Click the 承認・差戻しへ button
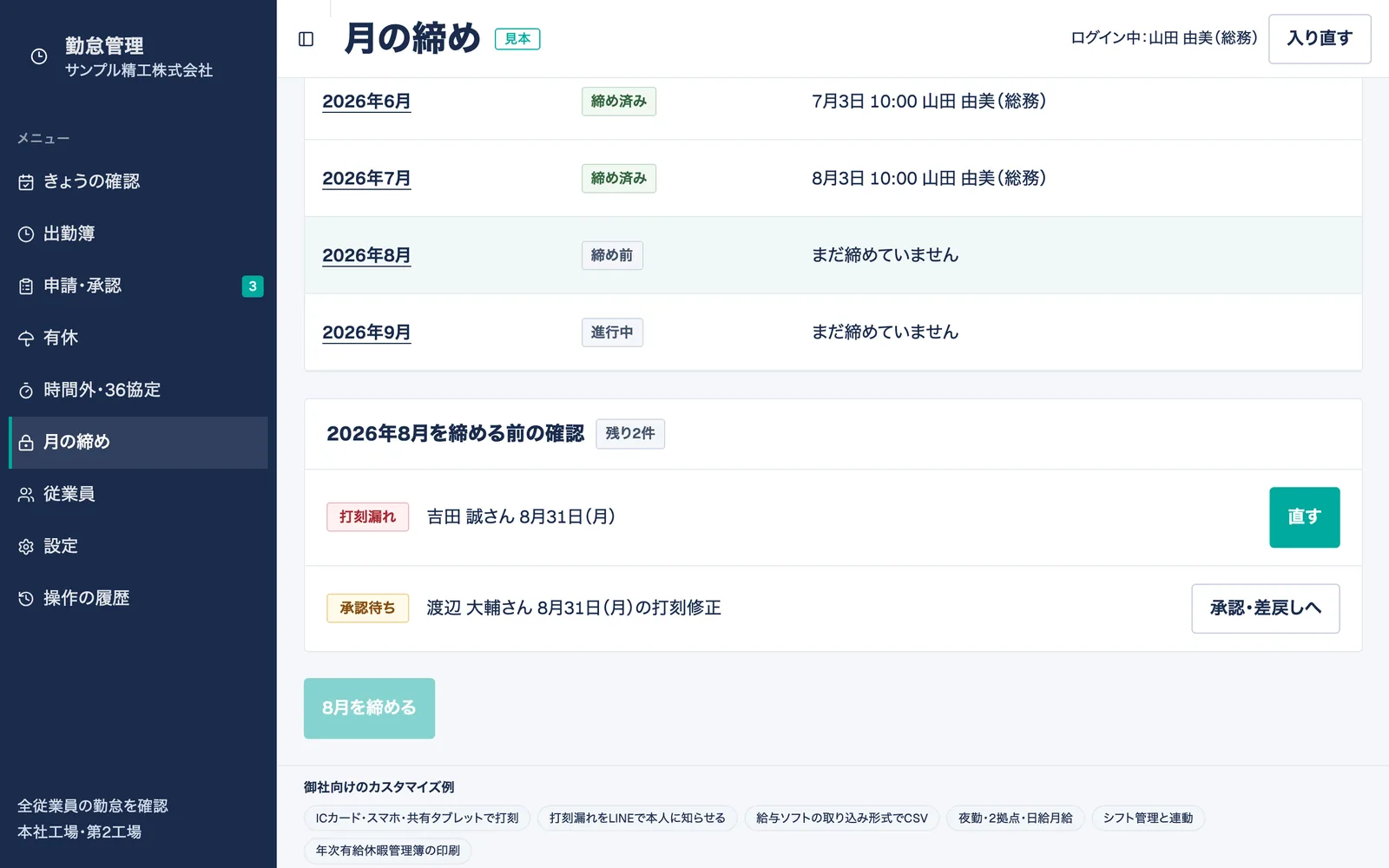The image size is (1389, 868). (1265, 608)
